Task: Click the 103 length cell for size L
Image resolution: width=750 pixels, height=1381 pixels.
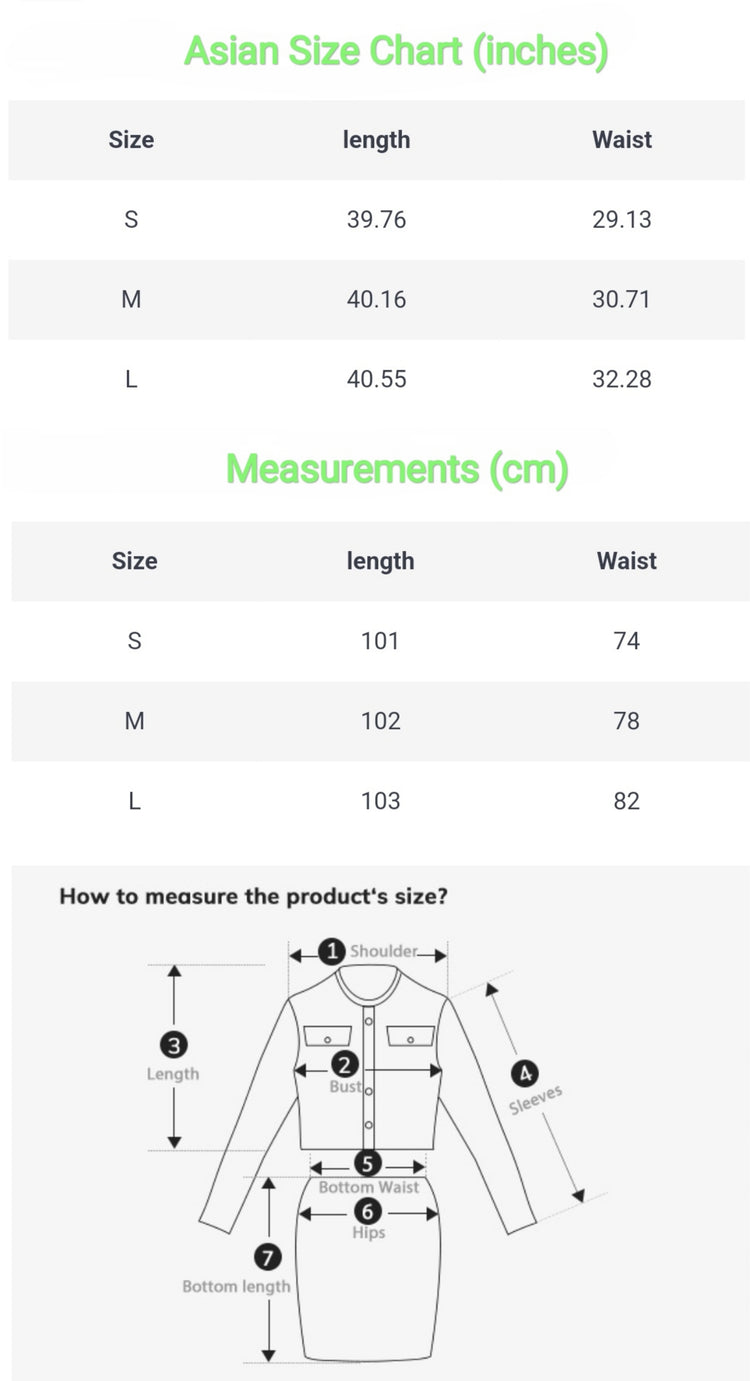Action: 380,801
